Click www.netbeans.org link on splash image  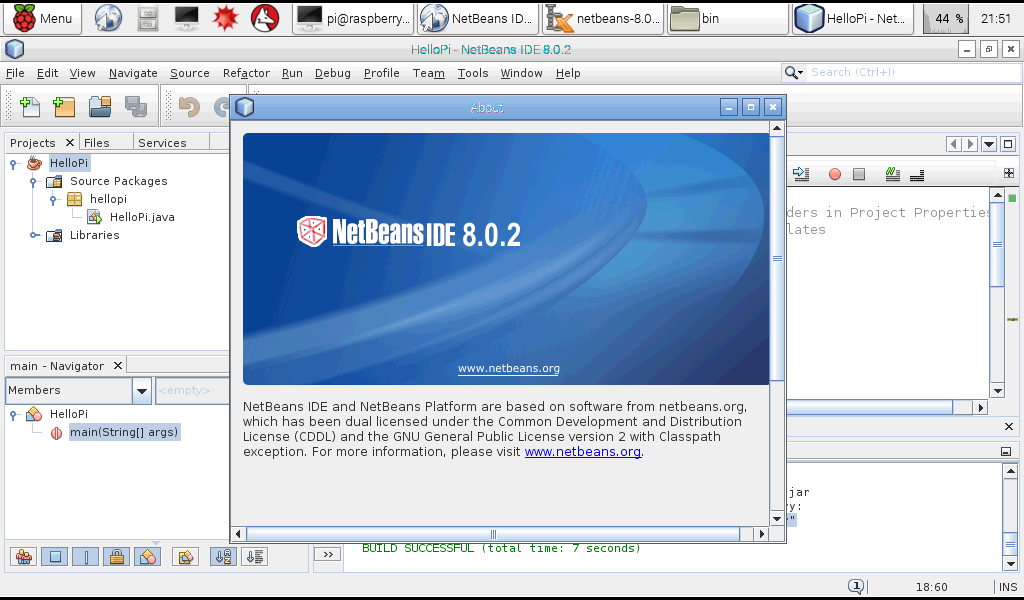click(x=509, y=368)
